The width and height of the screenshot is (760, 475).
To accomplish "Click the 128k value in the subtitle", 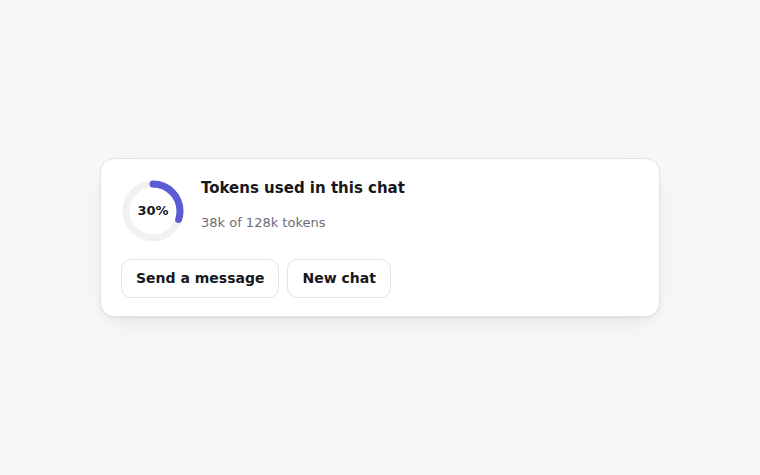I will point(262,222).
